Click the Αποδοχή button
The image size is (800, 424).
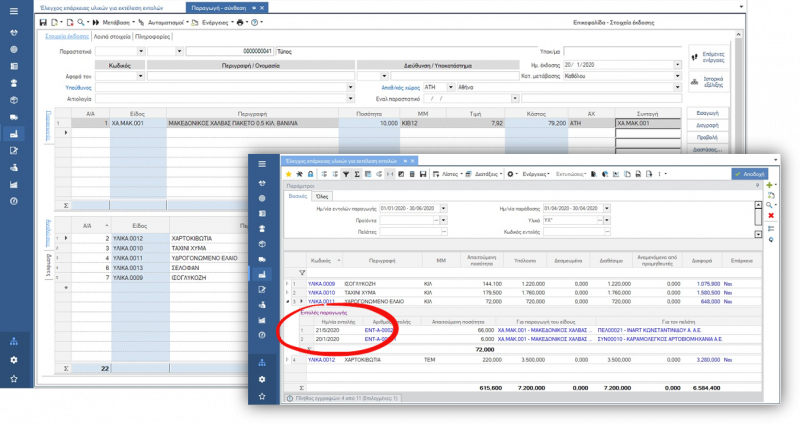pyautogui.click(x=749, y=174)
